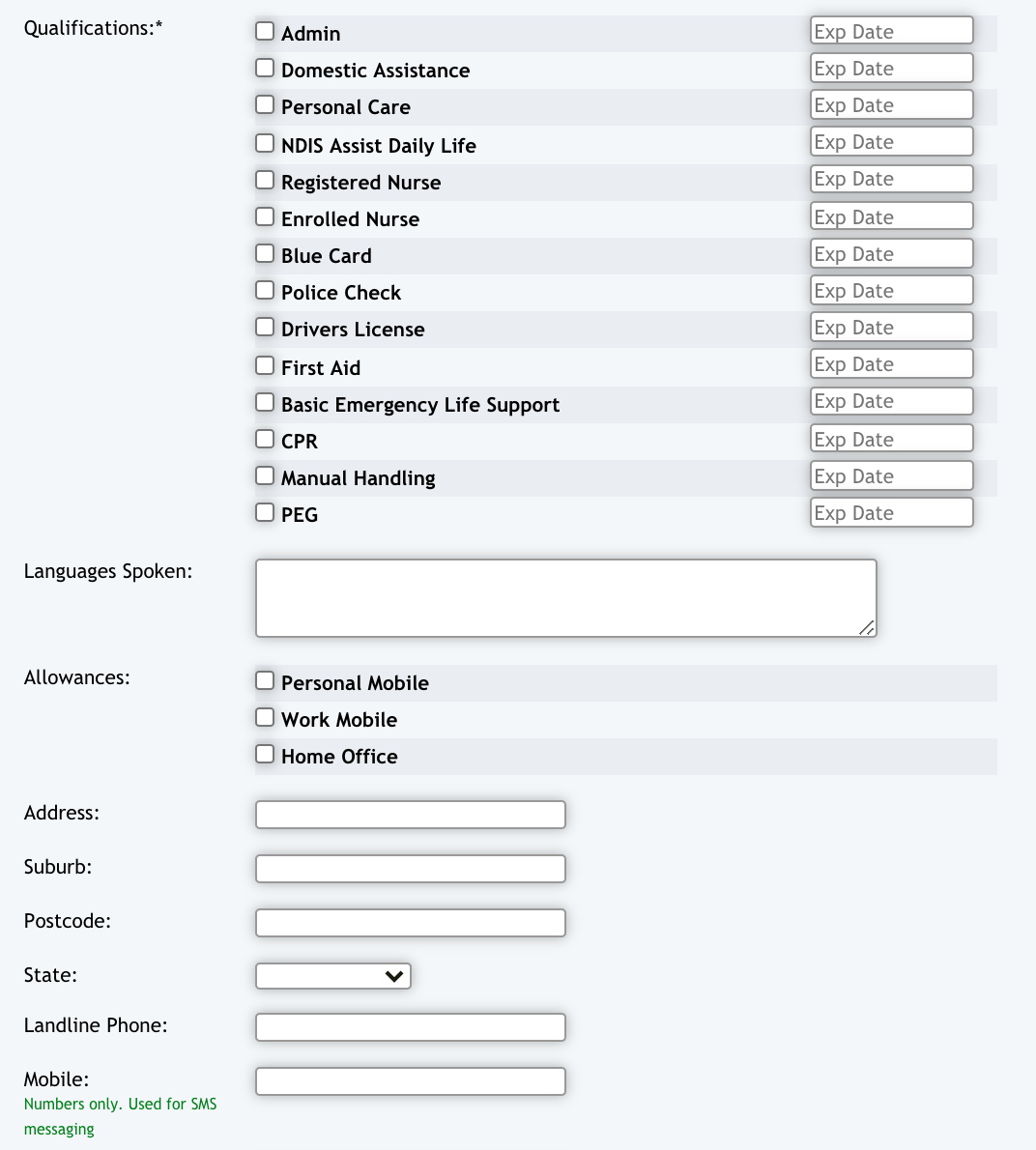Image resolution: width=1036 pixels, height=1150 pixels.
Task: Click the Exp Date field for Blue Card
Action: [x=891, y=254]
